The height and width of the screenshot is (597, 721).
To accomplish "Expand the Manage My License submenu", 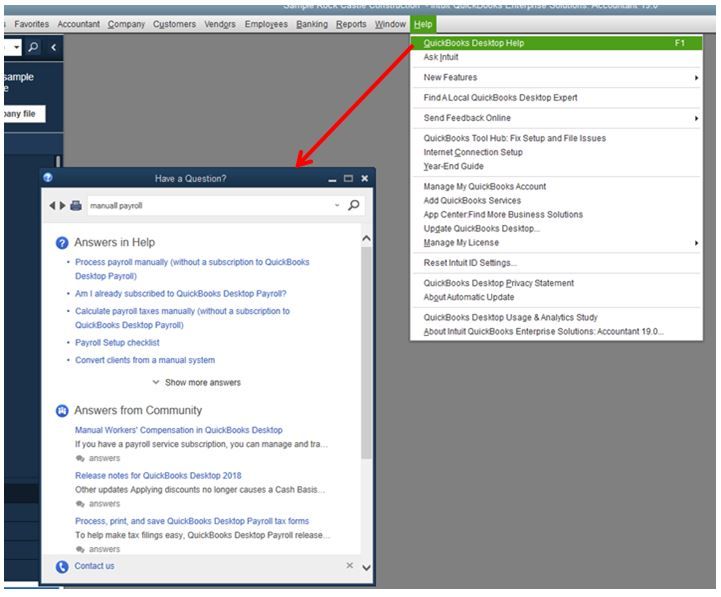I will point(556,242).
